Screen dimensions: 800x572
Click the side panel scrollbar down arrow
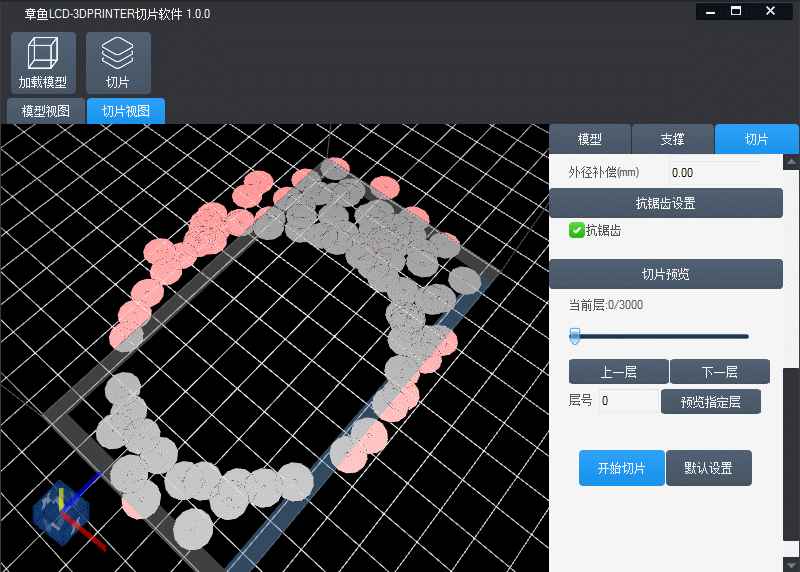pos(791,565)
